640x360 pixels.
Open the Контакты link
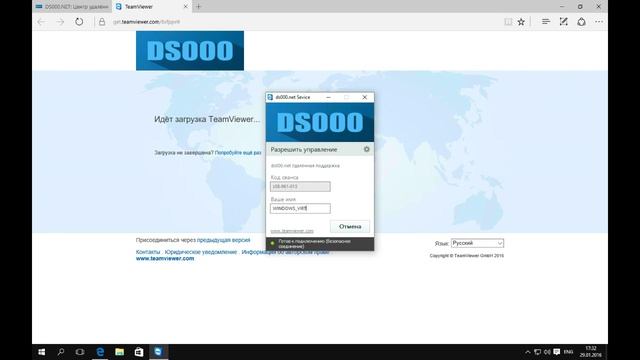pos(148,252)
